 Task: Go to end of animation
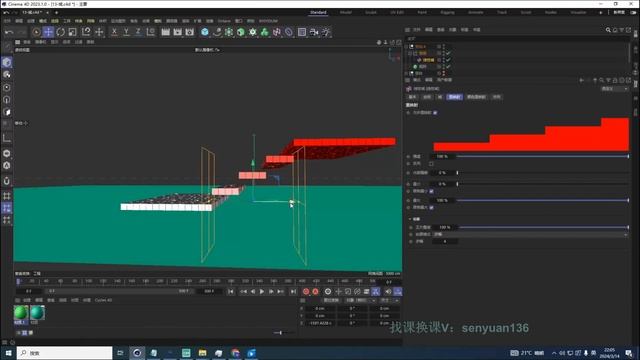[x=293, y=291]
